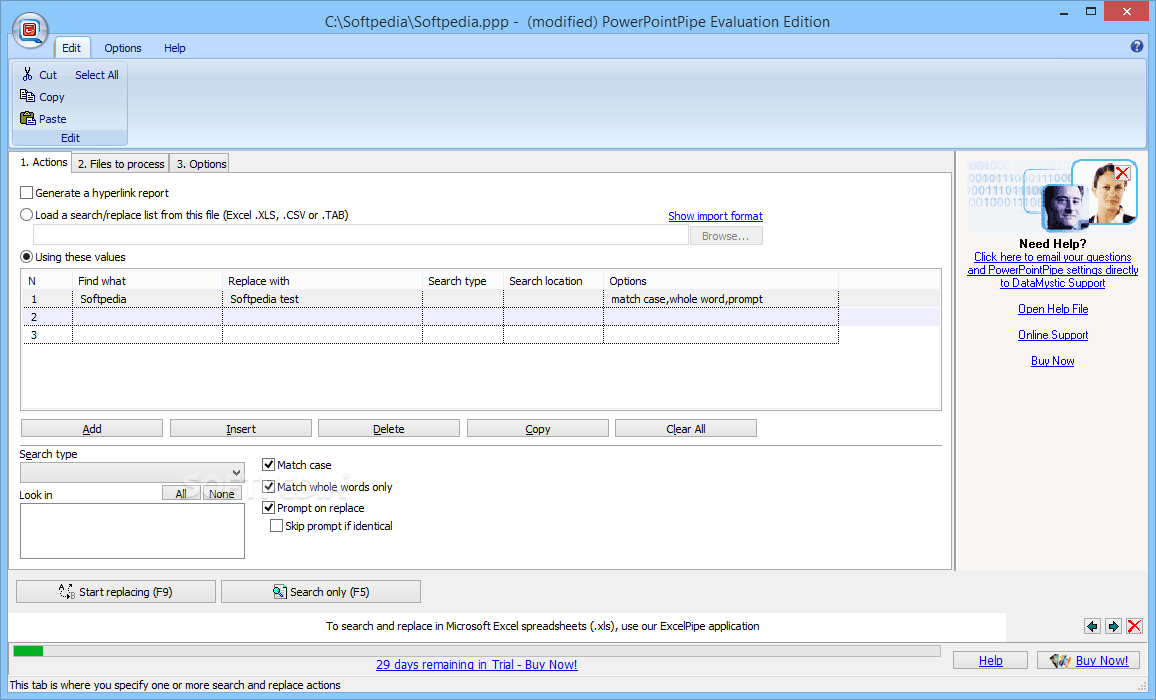Show previous tip with left arrow
The width and height of the screenshot is (1156, 700).
pos(1092,626)
